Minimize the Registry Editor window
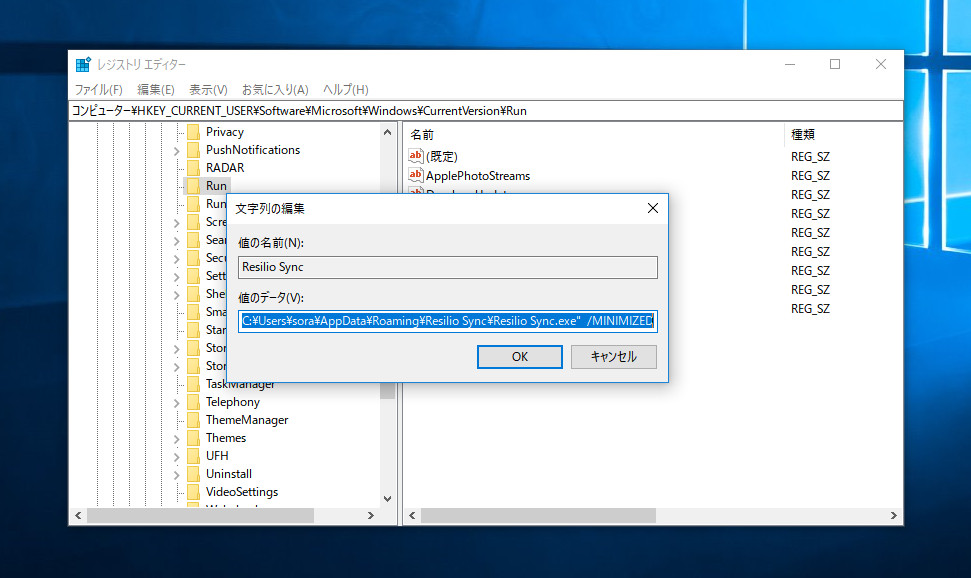The width and height of the screenshot is (971, 578). (790, 64)
